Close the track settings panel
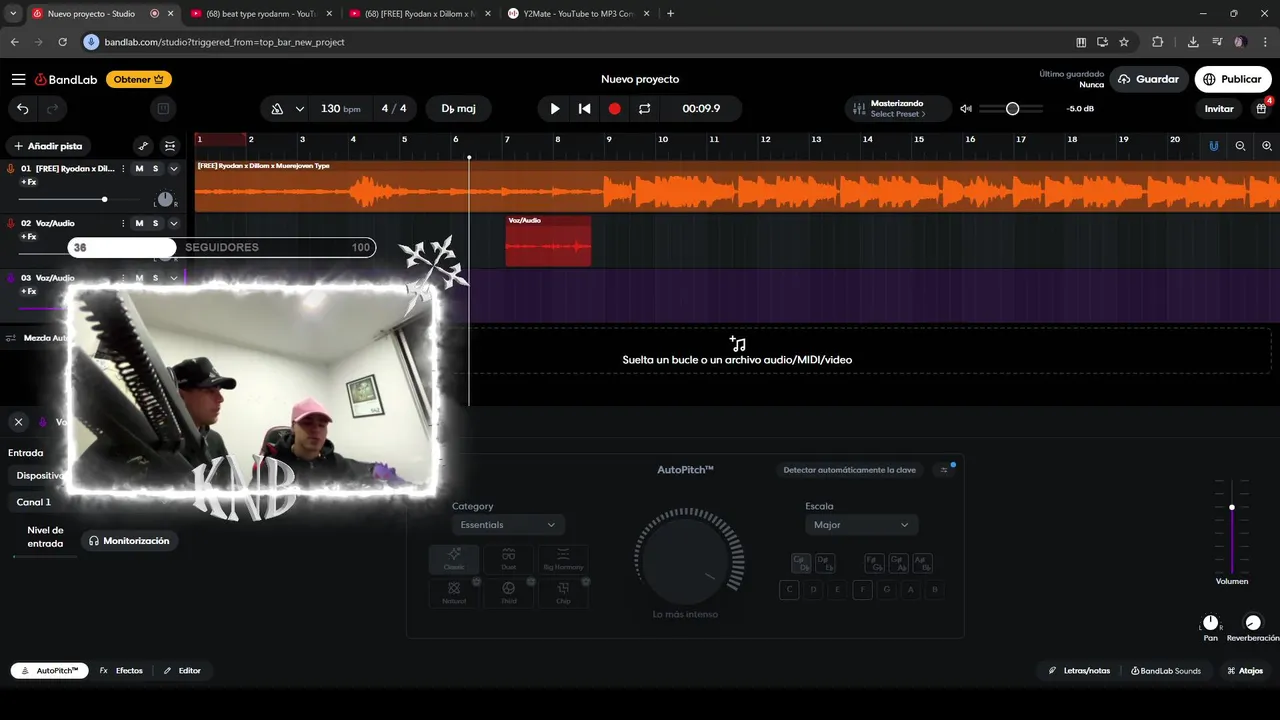1280x720 pixels. (x=18, y=422)
